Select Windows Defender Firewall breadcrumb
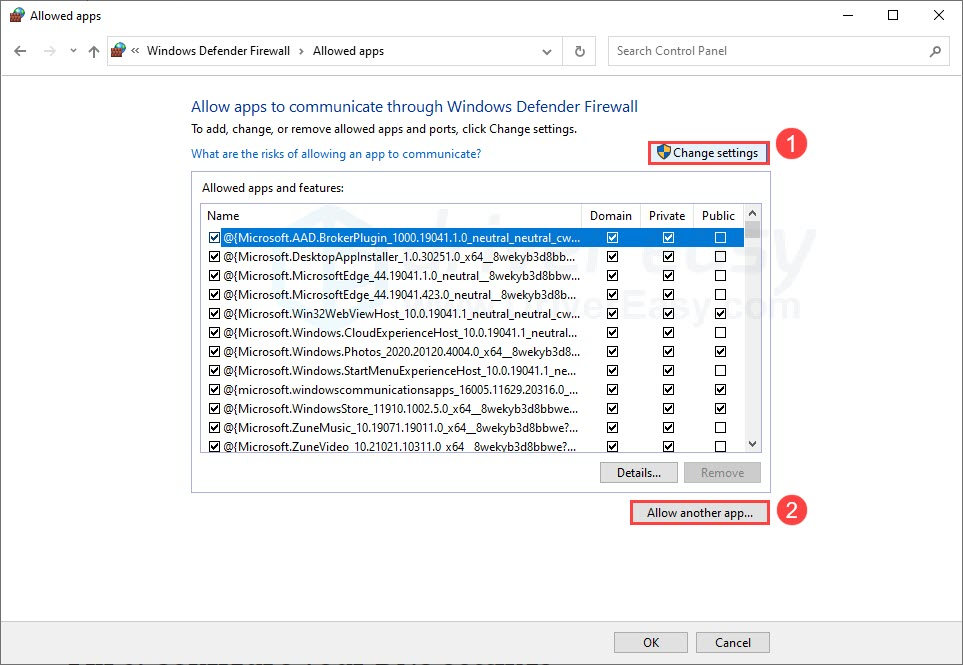Screen dimensions: 963x665 click(x=218, y=51)
